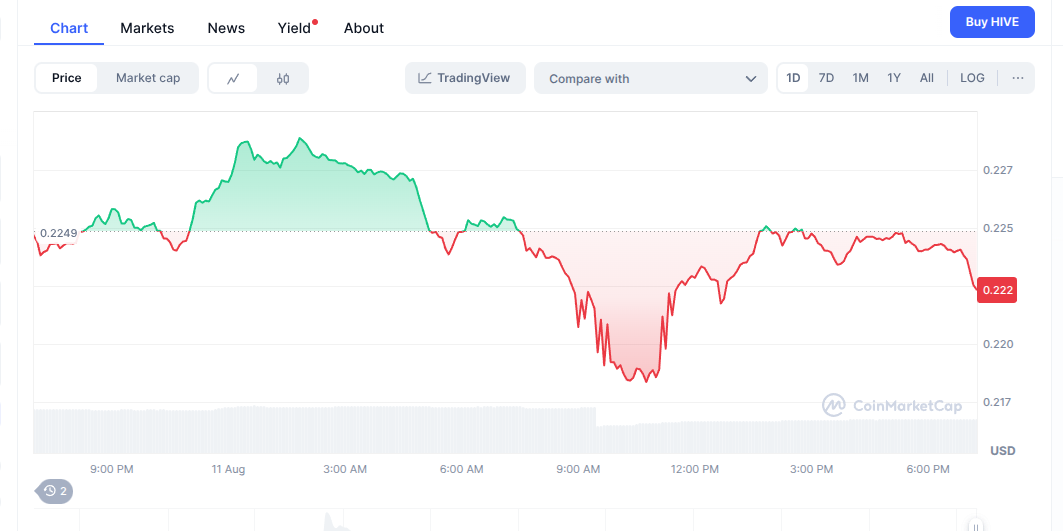Choose the 1Y time range

click(x=894, y=78)
